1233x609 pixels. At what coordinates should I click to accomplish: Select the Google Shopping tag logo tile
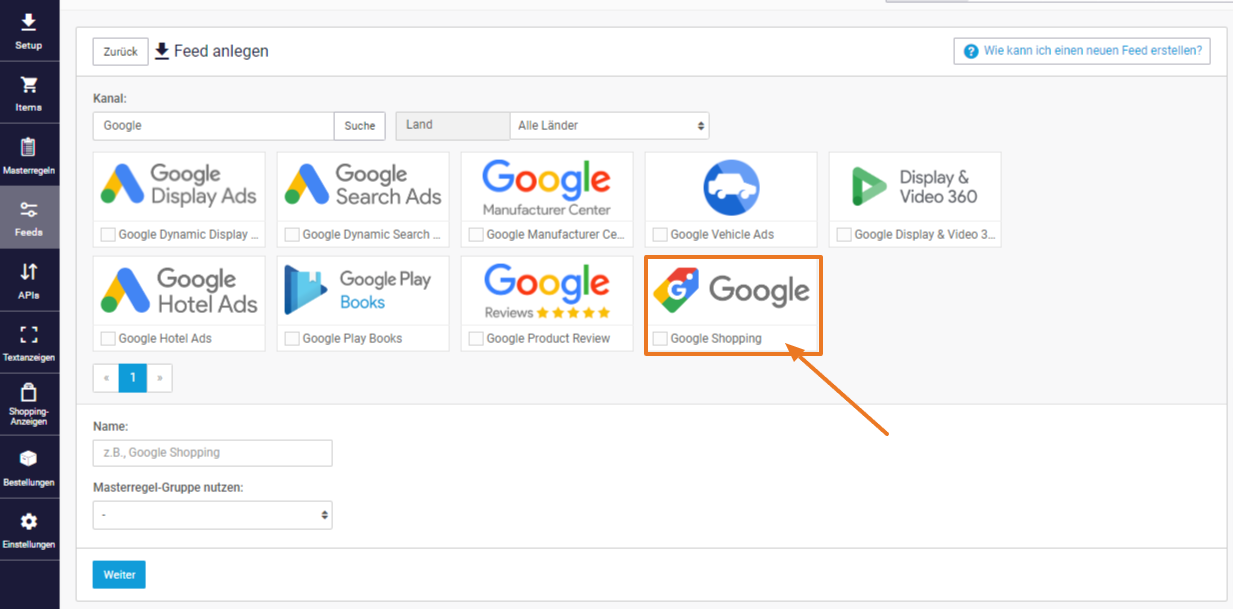731,290
